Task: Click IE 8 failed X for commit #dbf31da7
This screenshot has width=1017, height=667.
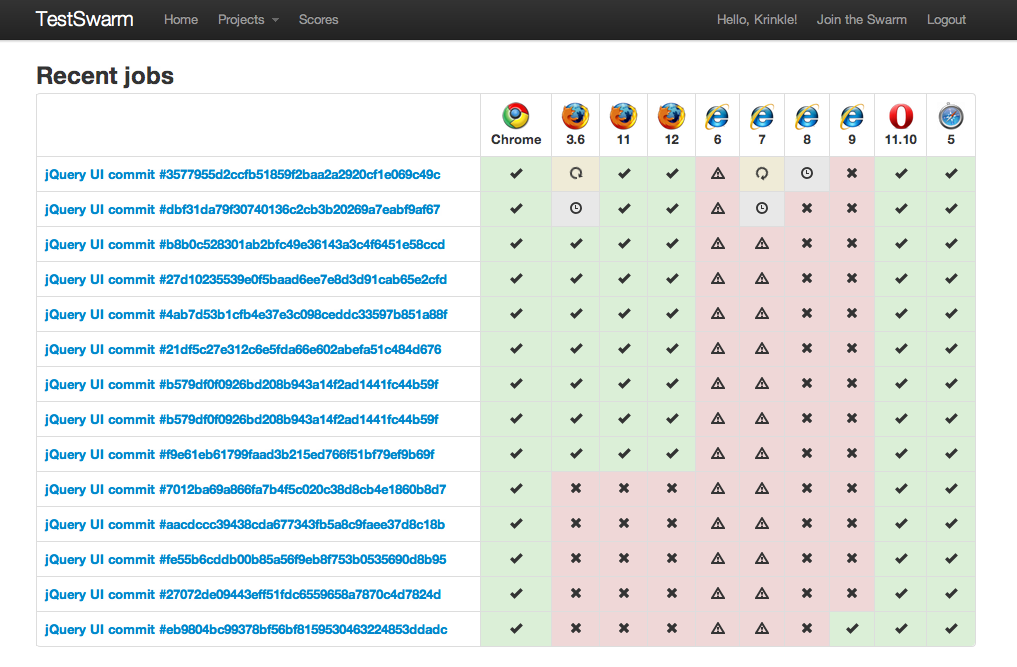Action: (807, 208)
